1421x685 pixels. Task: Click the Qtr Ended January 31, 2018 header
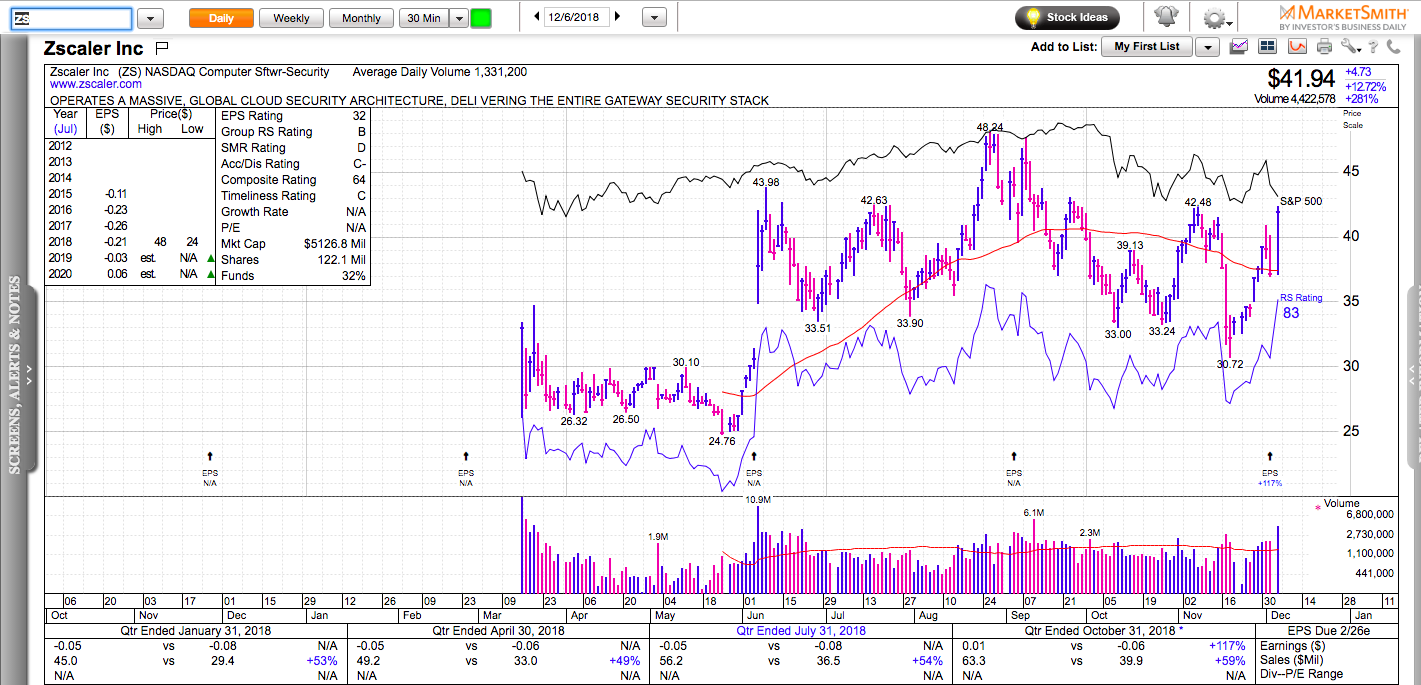point(196,631)
